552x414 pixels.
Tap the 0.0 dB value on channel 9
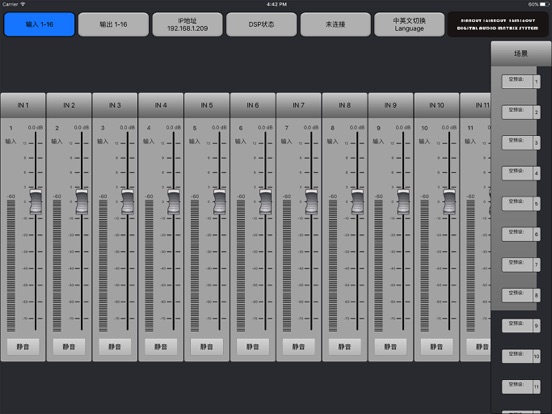(x=403, y=127)
